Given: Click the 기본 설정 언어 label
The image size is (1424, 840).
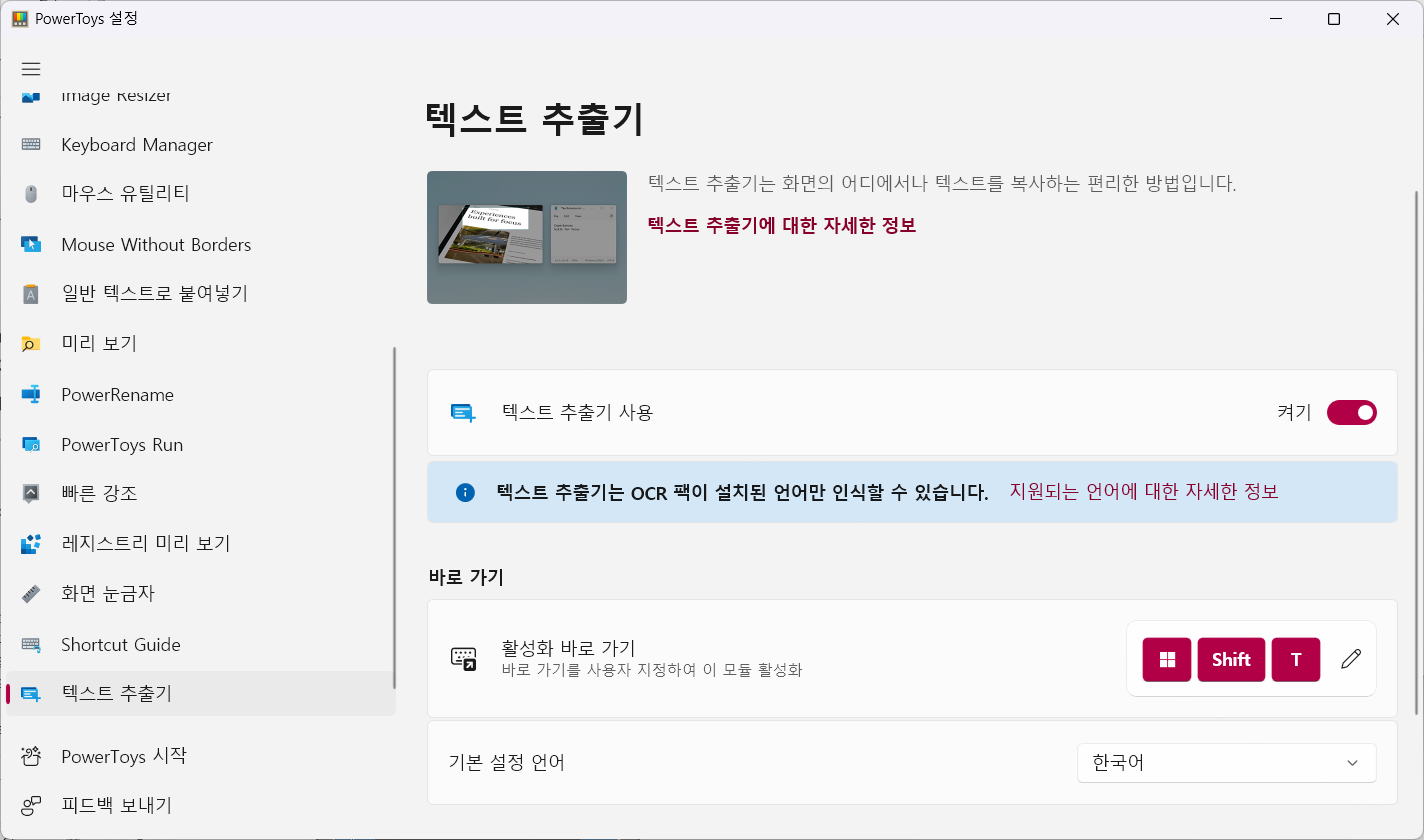Looking at the screenshot, I should pos(507,762).
